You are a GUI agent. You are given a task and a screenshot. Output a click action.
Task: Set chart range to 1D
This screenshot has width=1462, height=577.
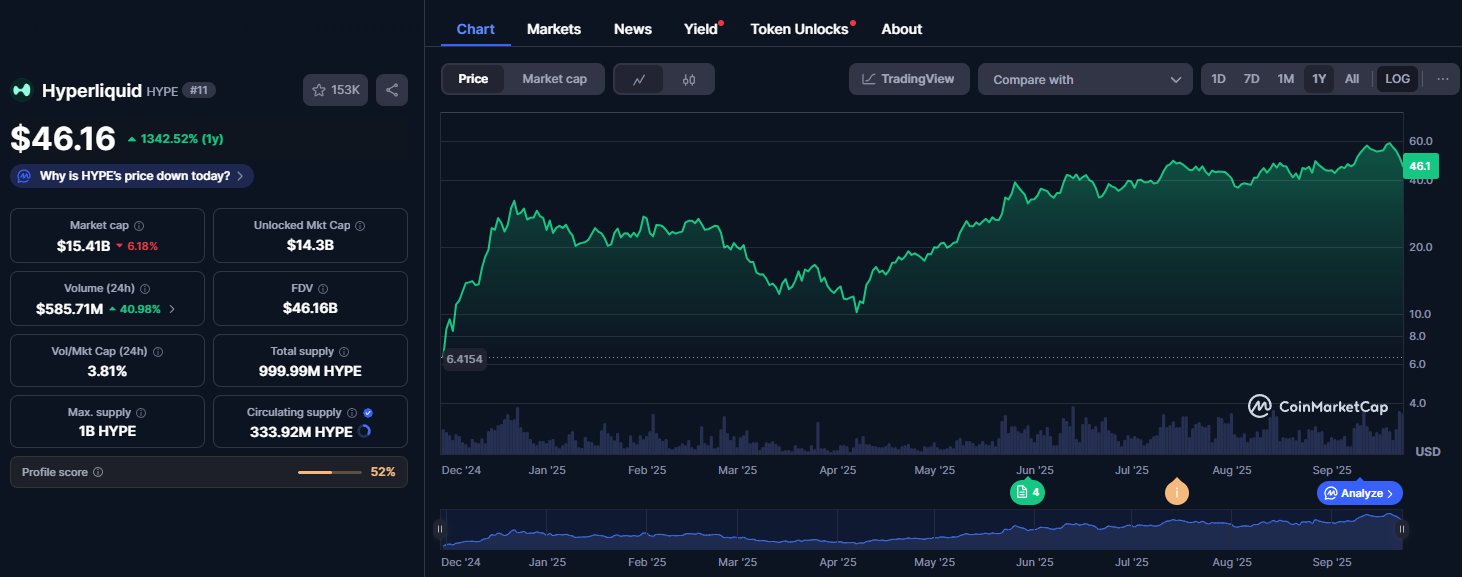1218,79
